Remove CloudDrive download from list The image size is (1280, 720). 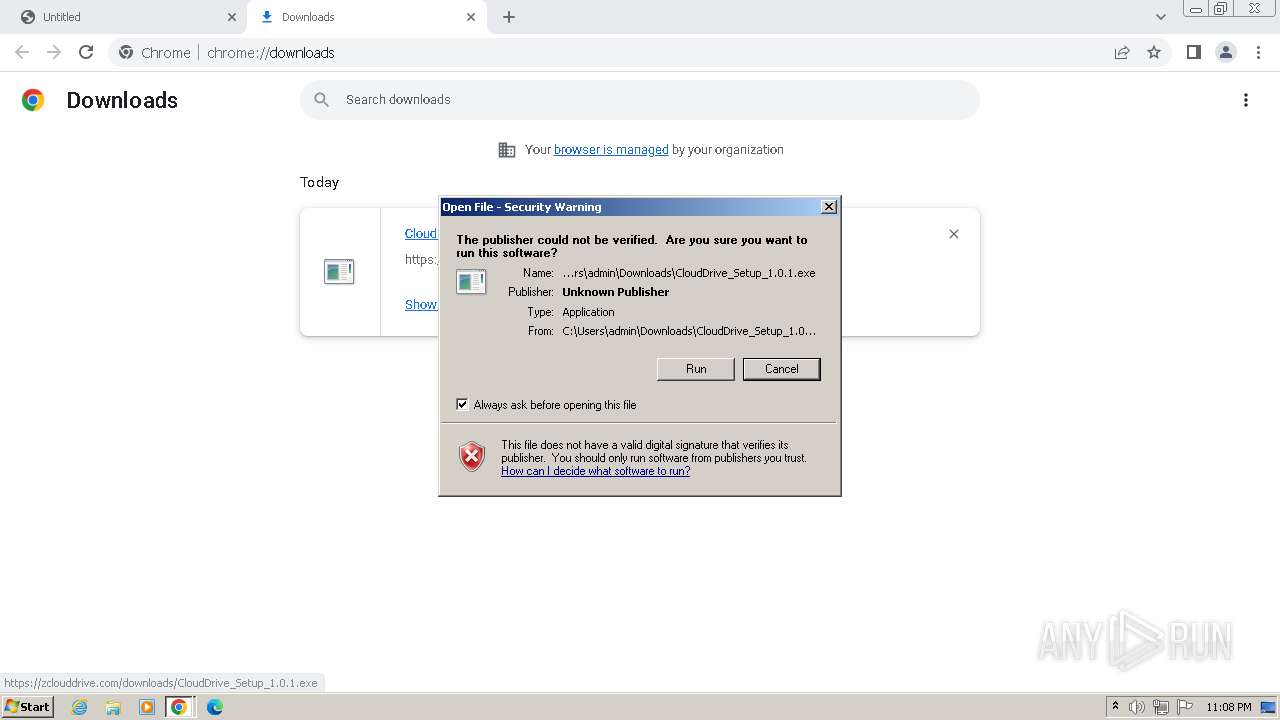point(953,234)
